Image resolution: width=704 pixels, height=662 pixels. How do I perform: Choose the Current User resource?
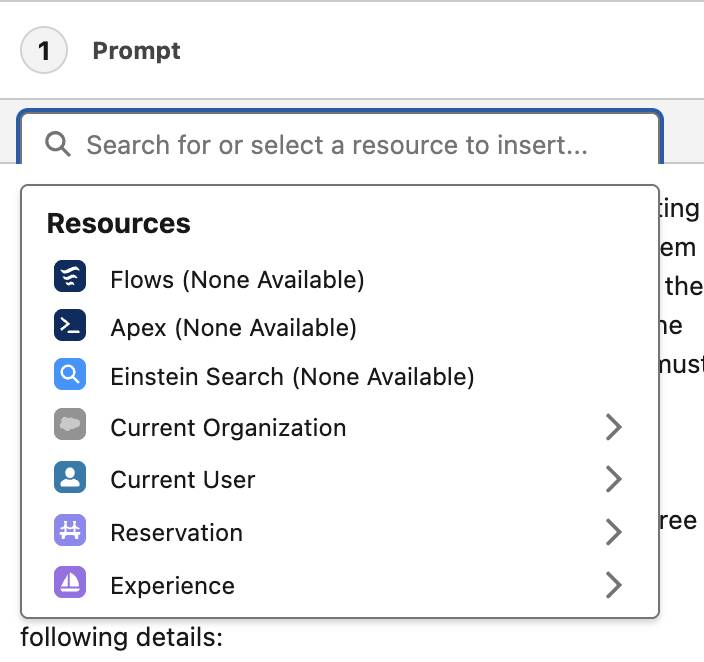340,479
